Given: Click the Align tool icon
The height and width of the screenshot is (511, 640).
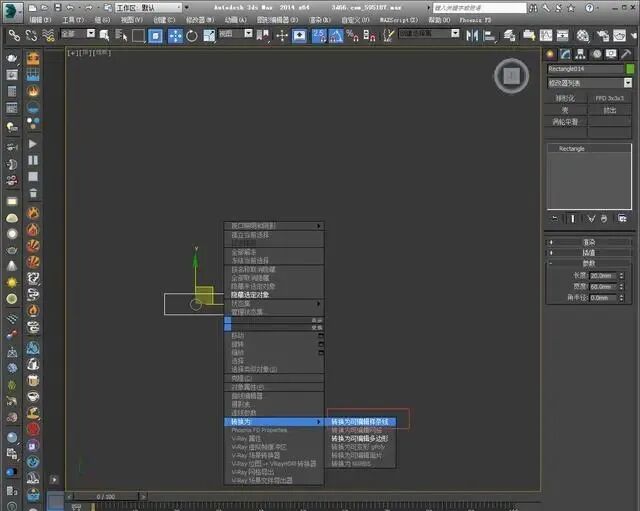Looking at the screenshot, I should (489, 36).
